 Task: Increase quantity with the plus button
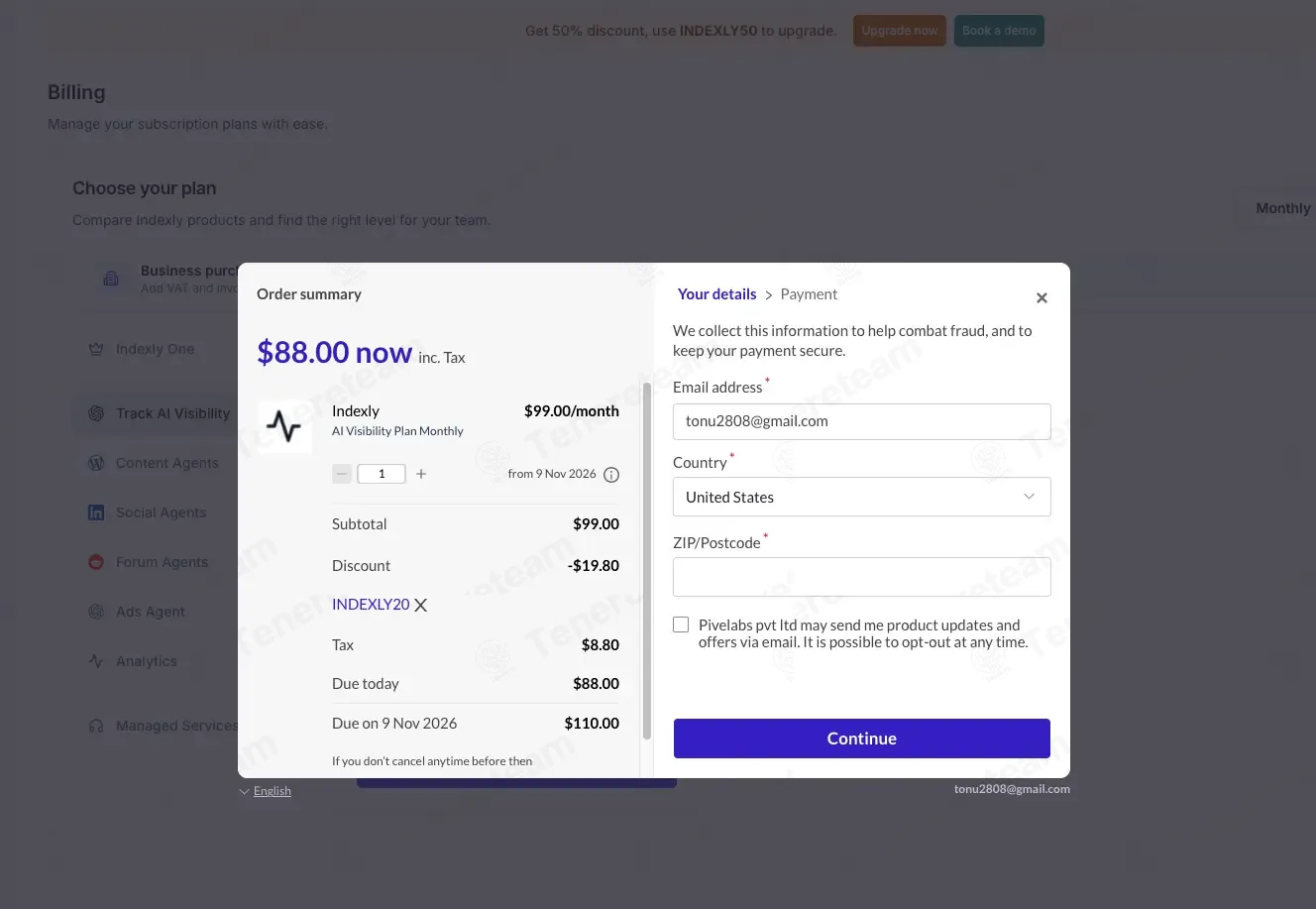421,474
